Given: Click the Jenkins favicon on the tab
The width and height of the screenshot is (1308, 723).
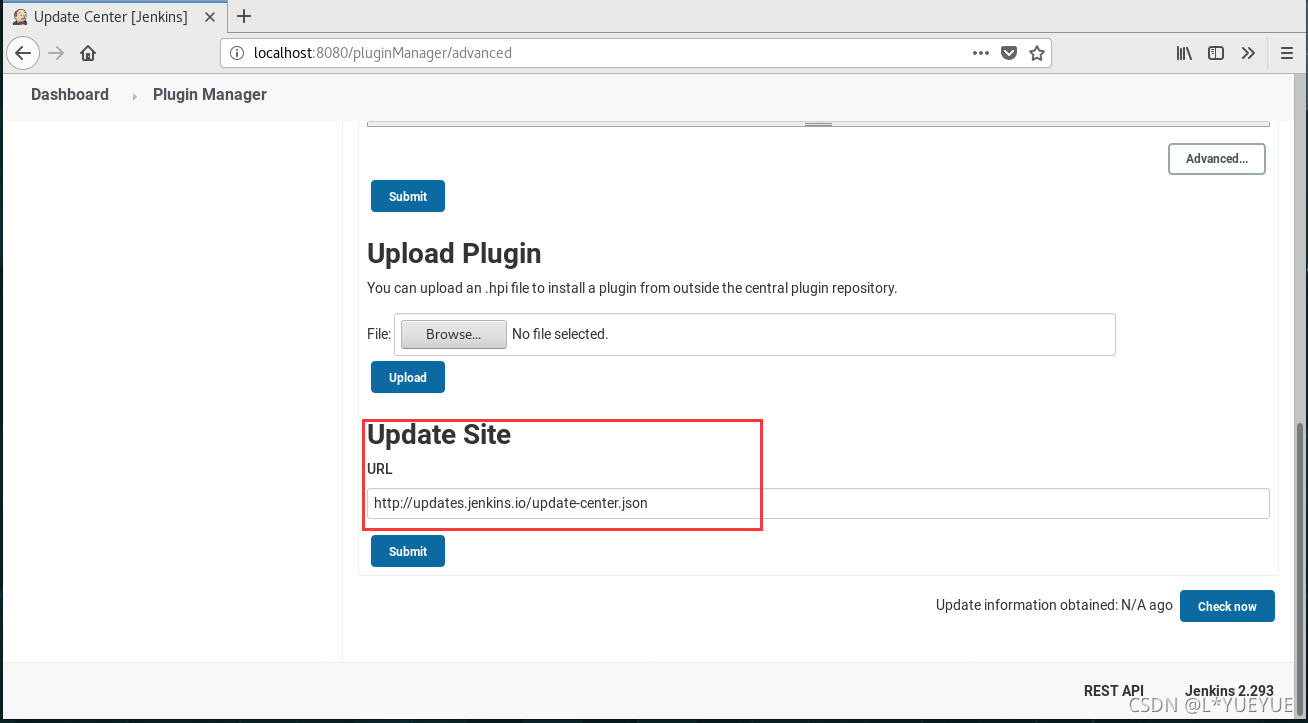Looking at the screenshot, I should [20, 17].
